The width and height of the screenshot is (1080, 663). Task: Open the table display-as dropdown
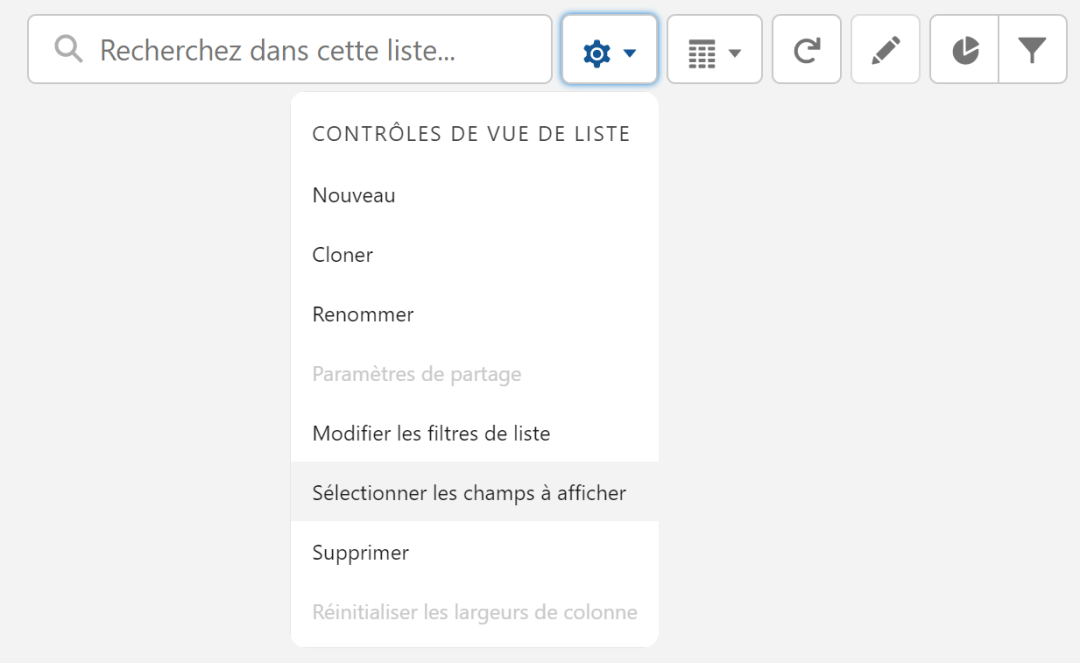(714, 50)
